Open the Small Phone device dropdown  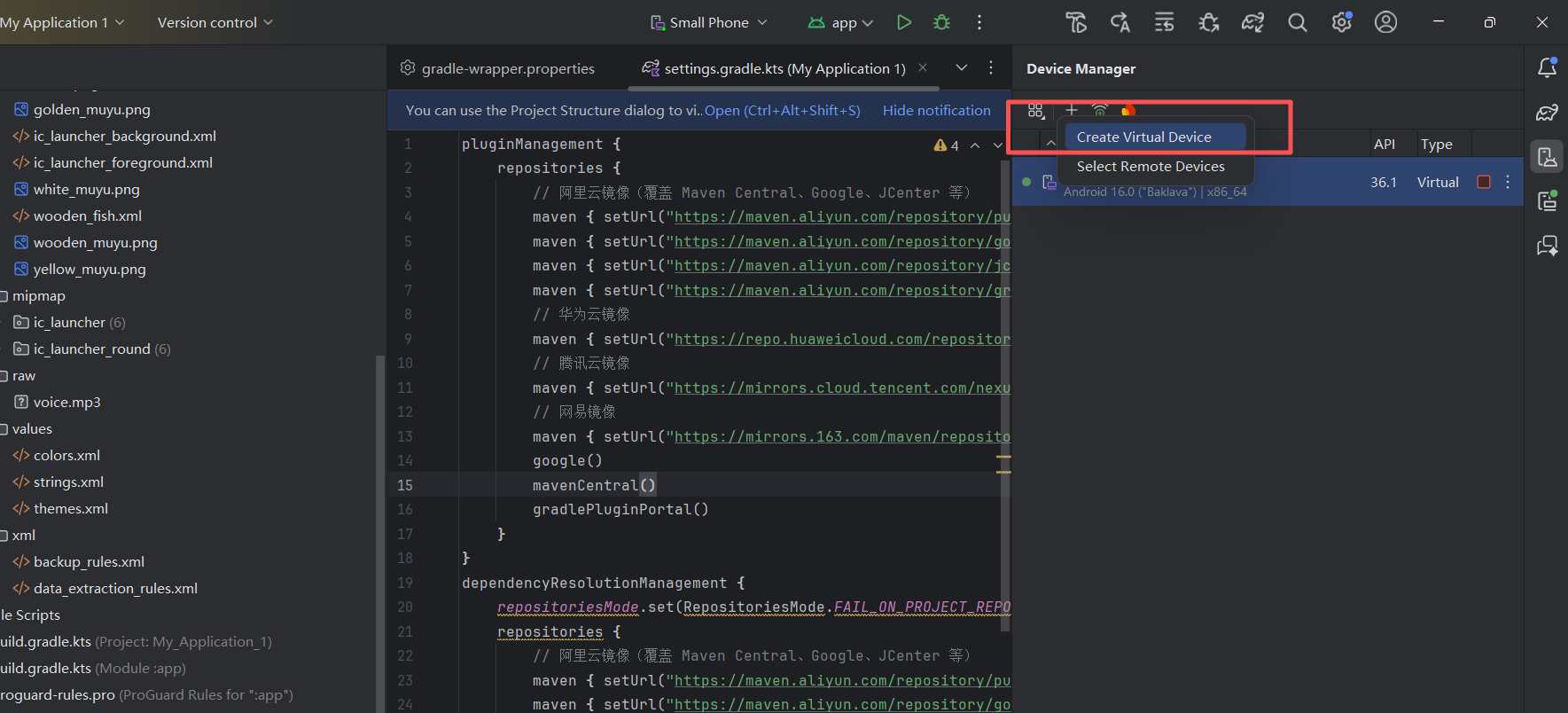[x=709, y=22]
